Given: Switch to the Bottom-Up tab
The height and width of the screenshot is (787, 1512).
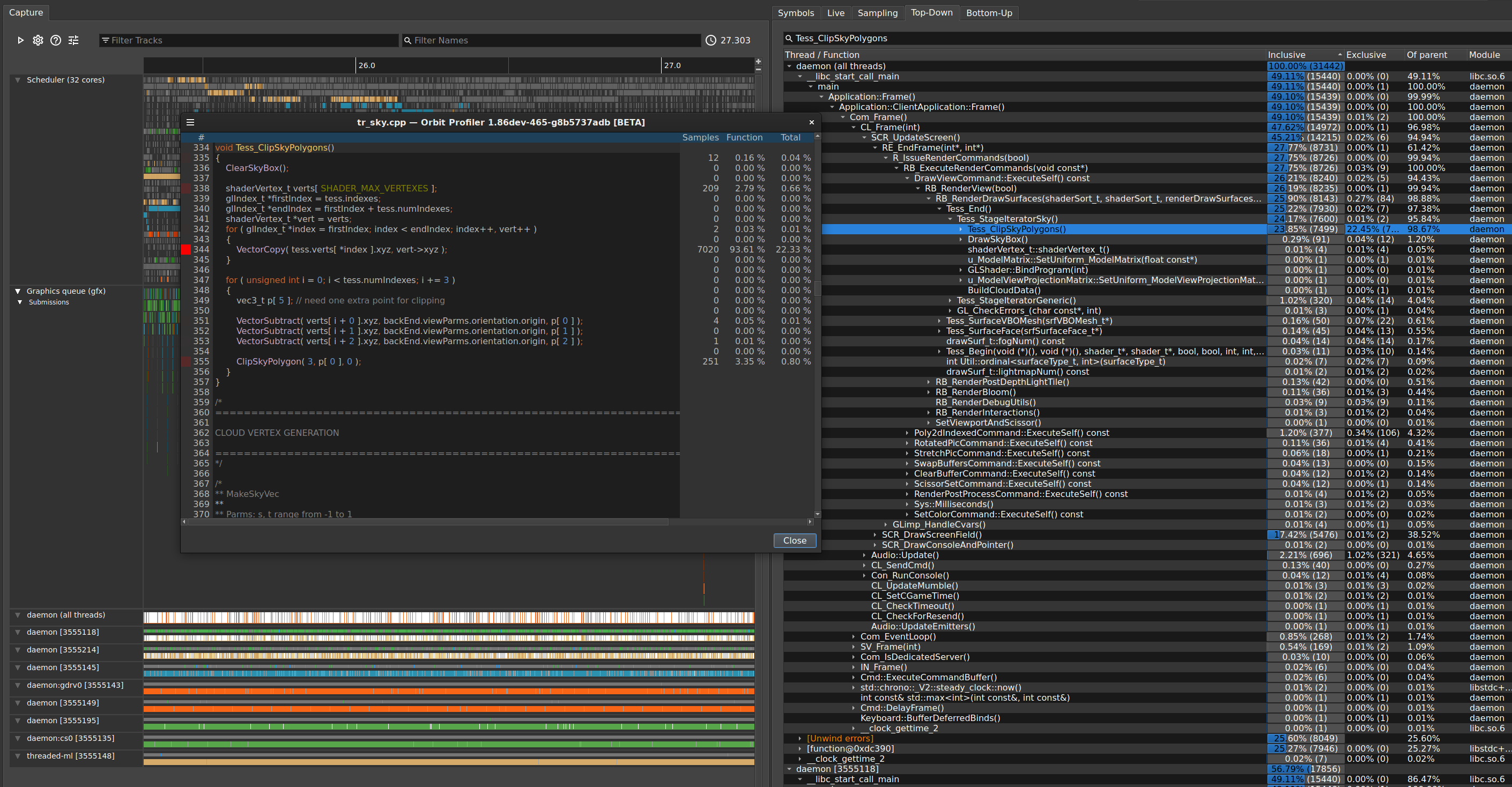Looking at the screenshot, I should 990,12.
